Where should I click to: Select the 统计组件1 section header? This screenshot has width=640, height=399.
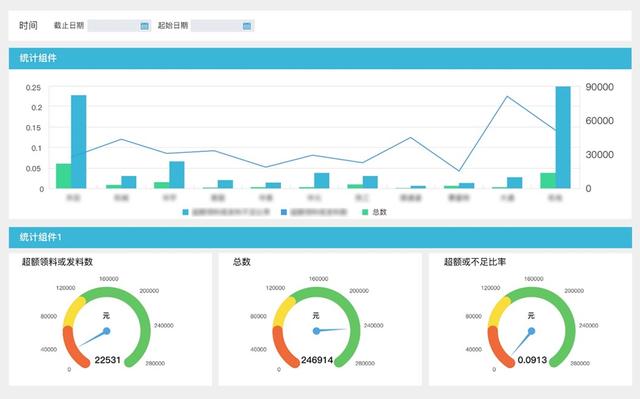(x=320, y=237)
